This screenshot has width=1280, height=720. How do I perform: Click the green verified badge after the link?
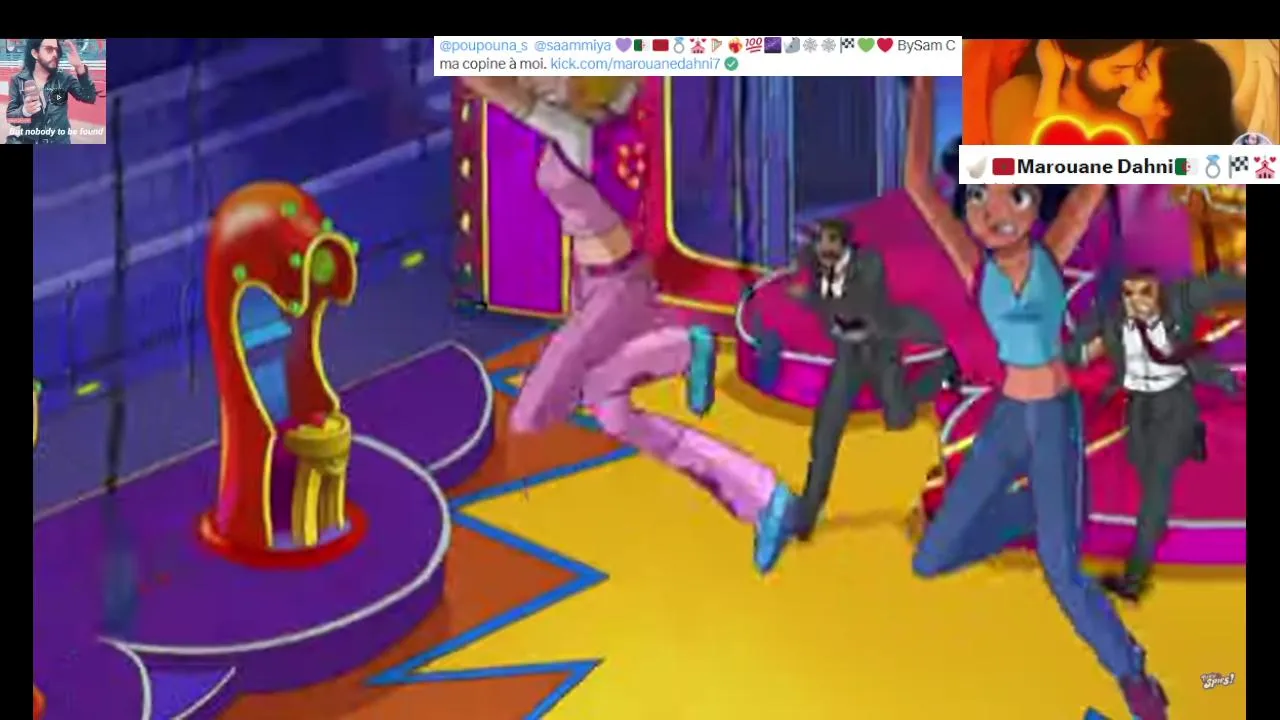731,64
